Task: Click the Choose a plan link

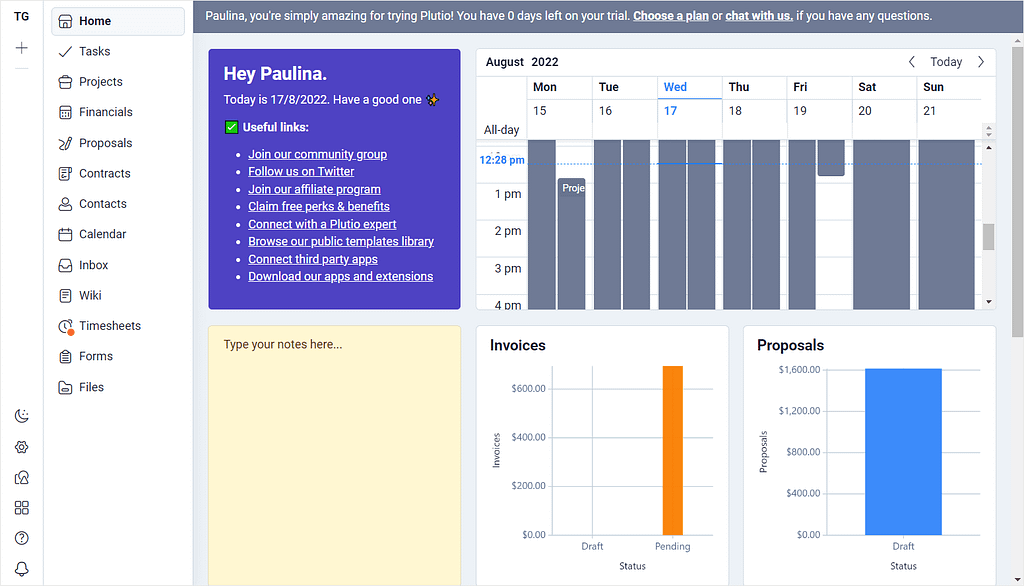Action: pos(671,16)
